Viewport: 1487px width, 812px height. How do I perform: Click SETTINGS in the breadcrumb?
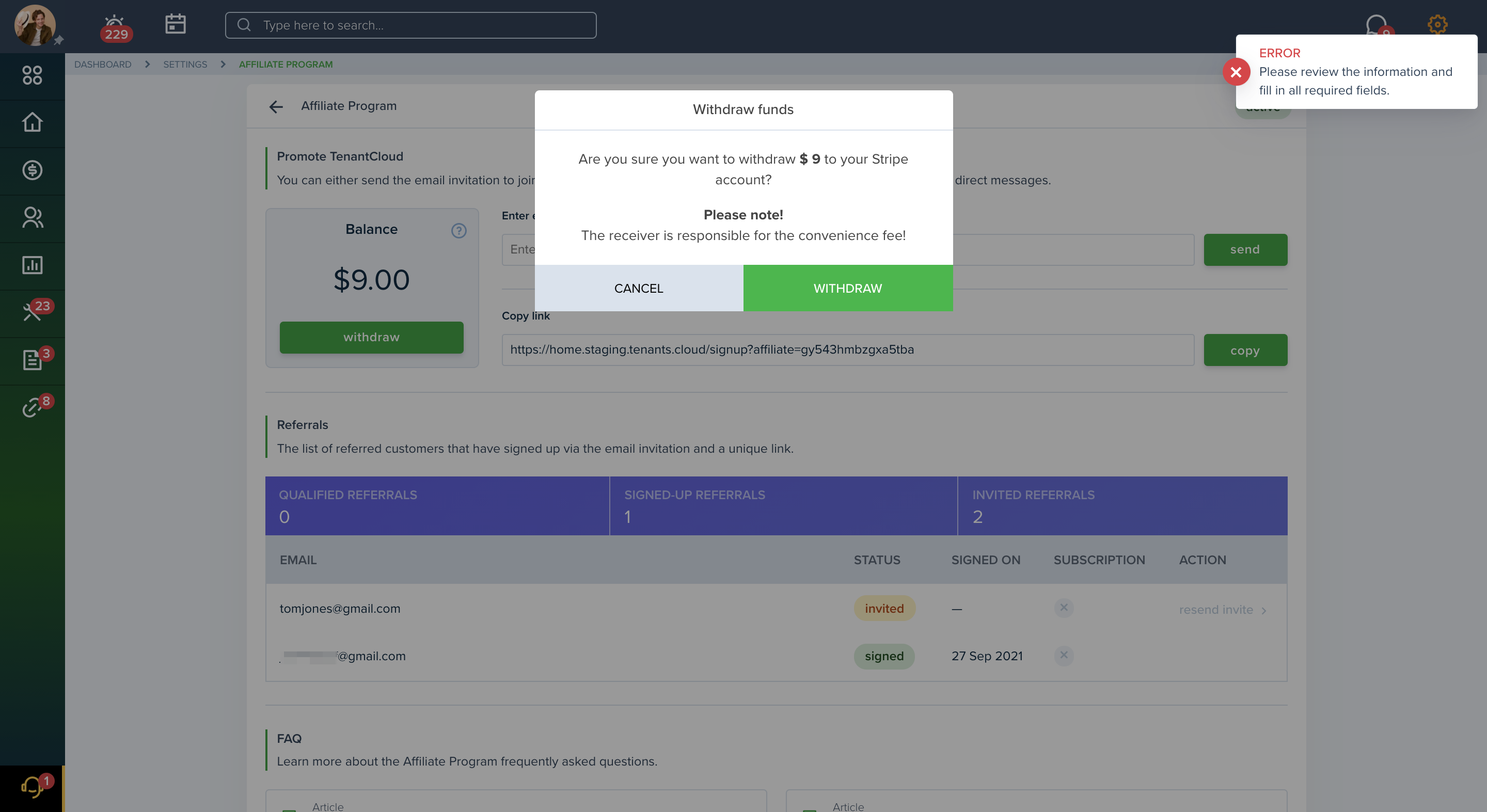pyautogui.click(x=185, y=64)
